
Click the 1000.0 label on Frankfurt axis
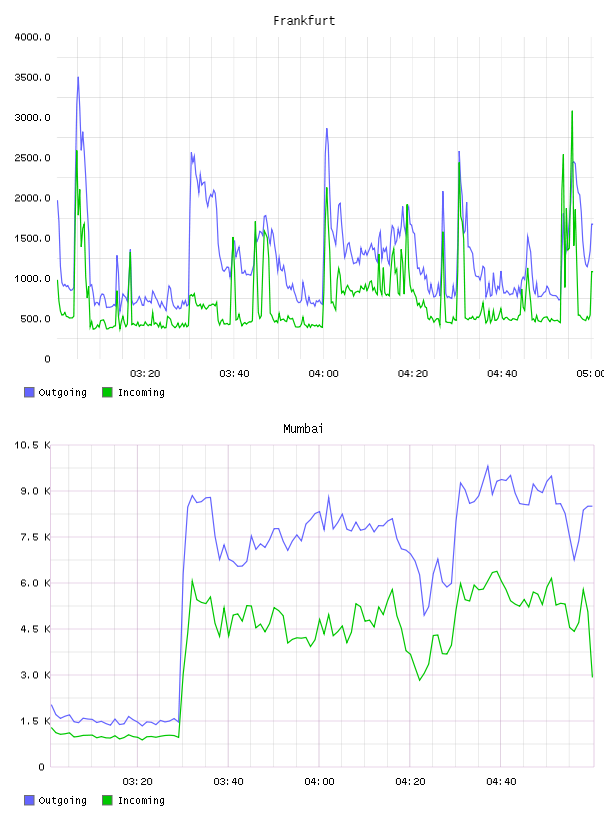coord(32,278)
